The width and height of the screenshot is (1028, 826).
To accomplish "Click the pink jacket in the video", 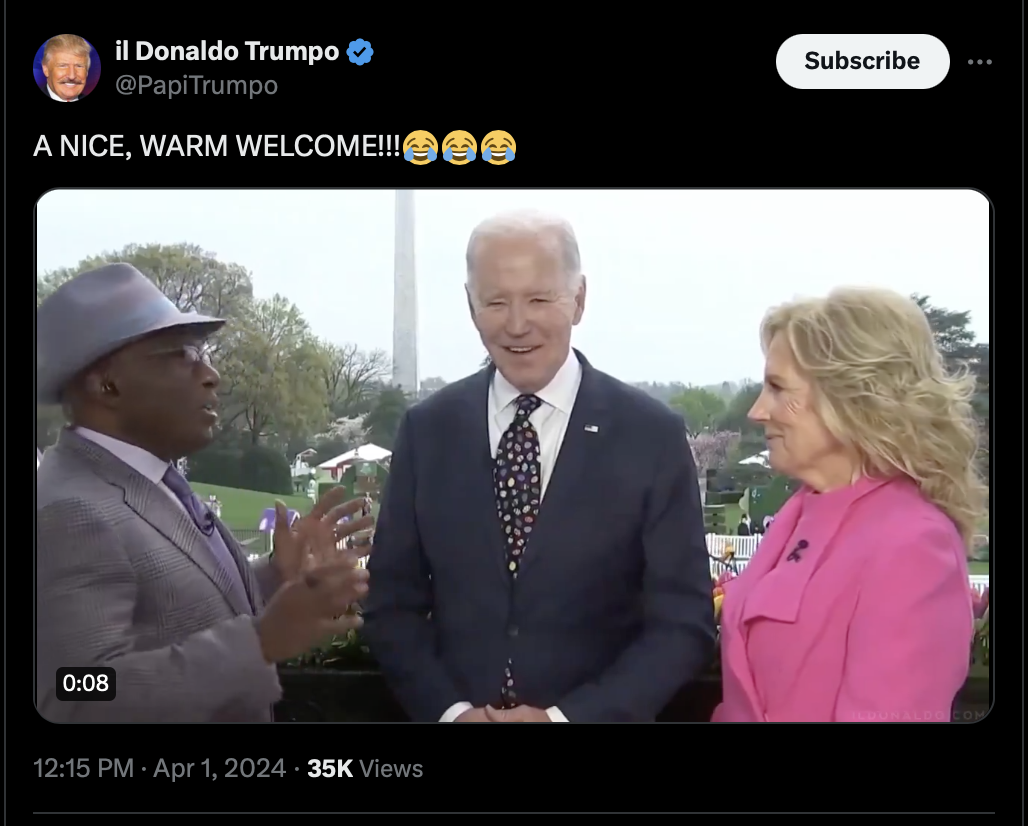I will (x=846, y=603).
